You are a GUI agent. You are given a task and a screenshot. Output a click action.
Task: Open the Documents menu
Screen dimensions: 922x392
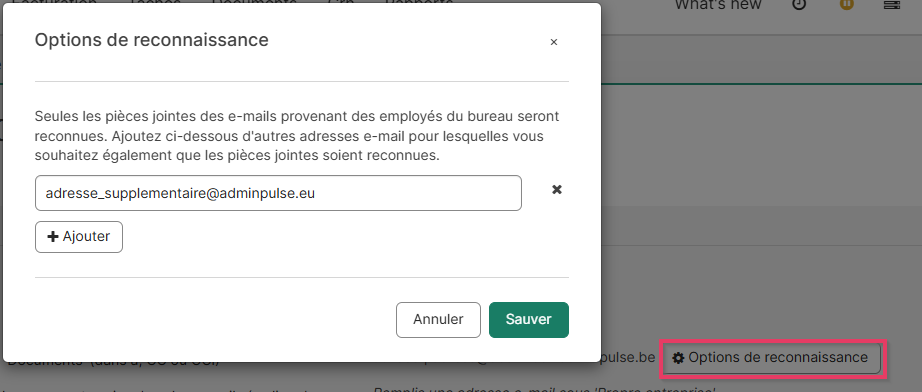(x=254, y=3)
